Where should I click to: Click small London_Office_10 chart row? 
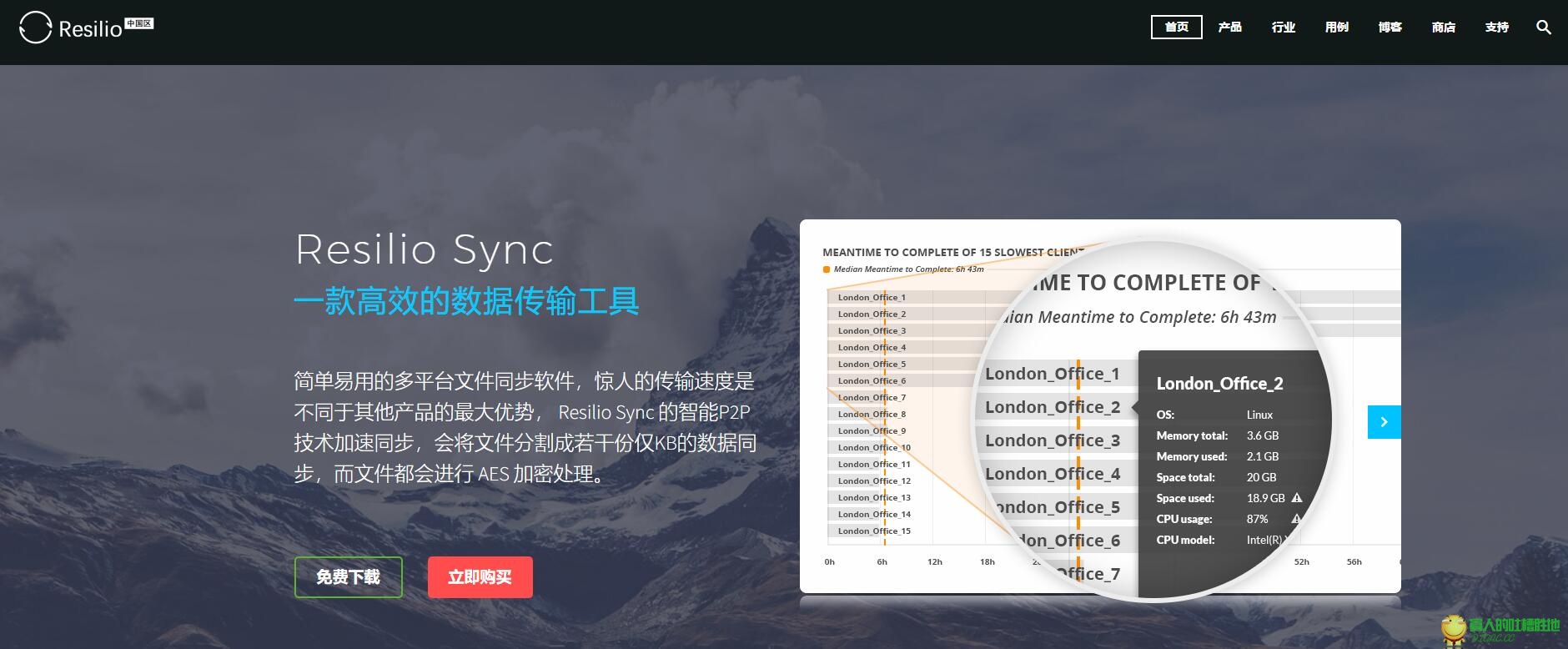[x=874, y=448]
